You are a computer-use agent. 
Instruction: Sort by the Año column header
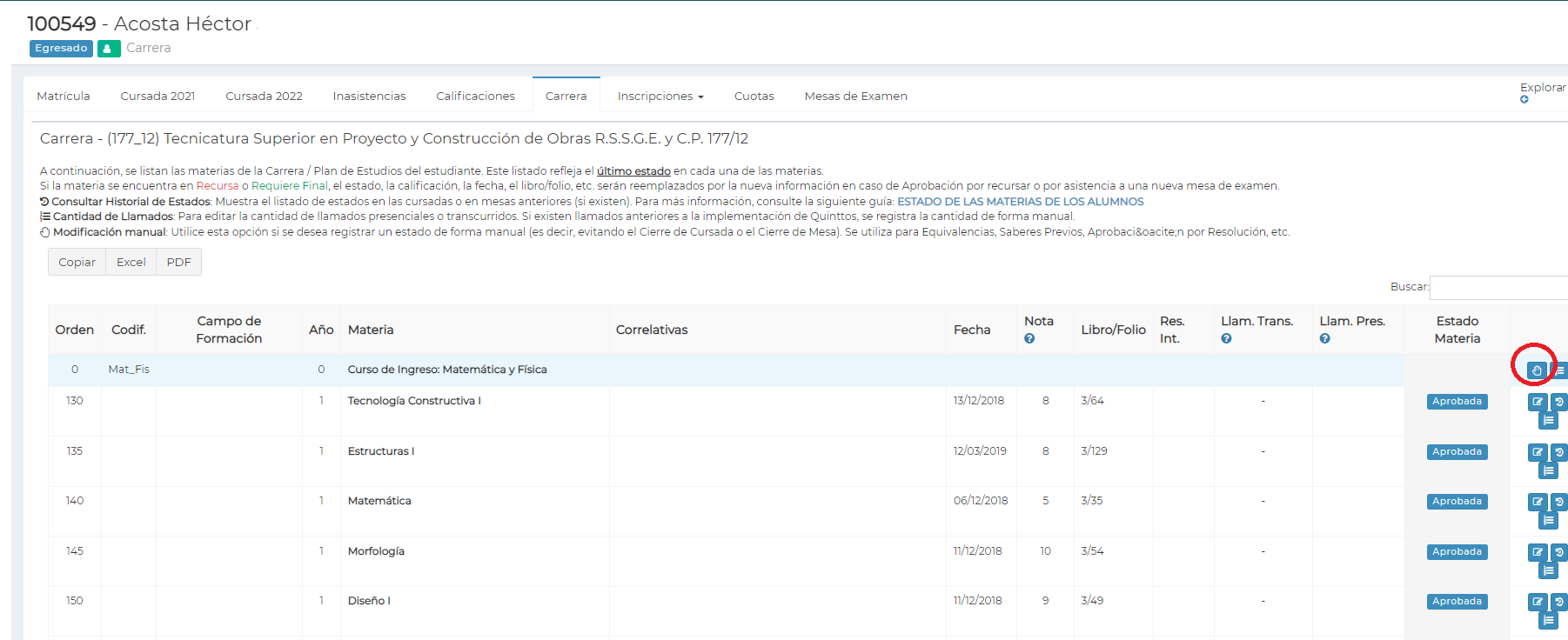[321, 330]
